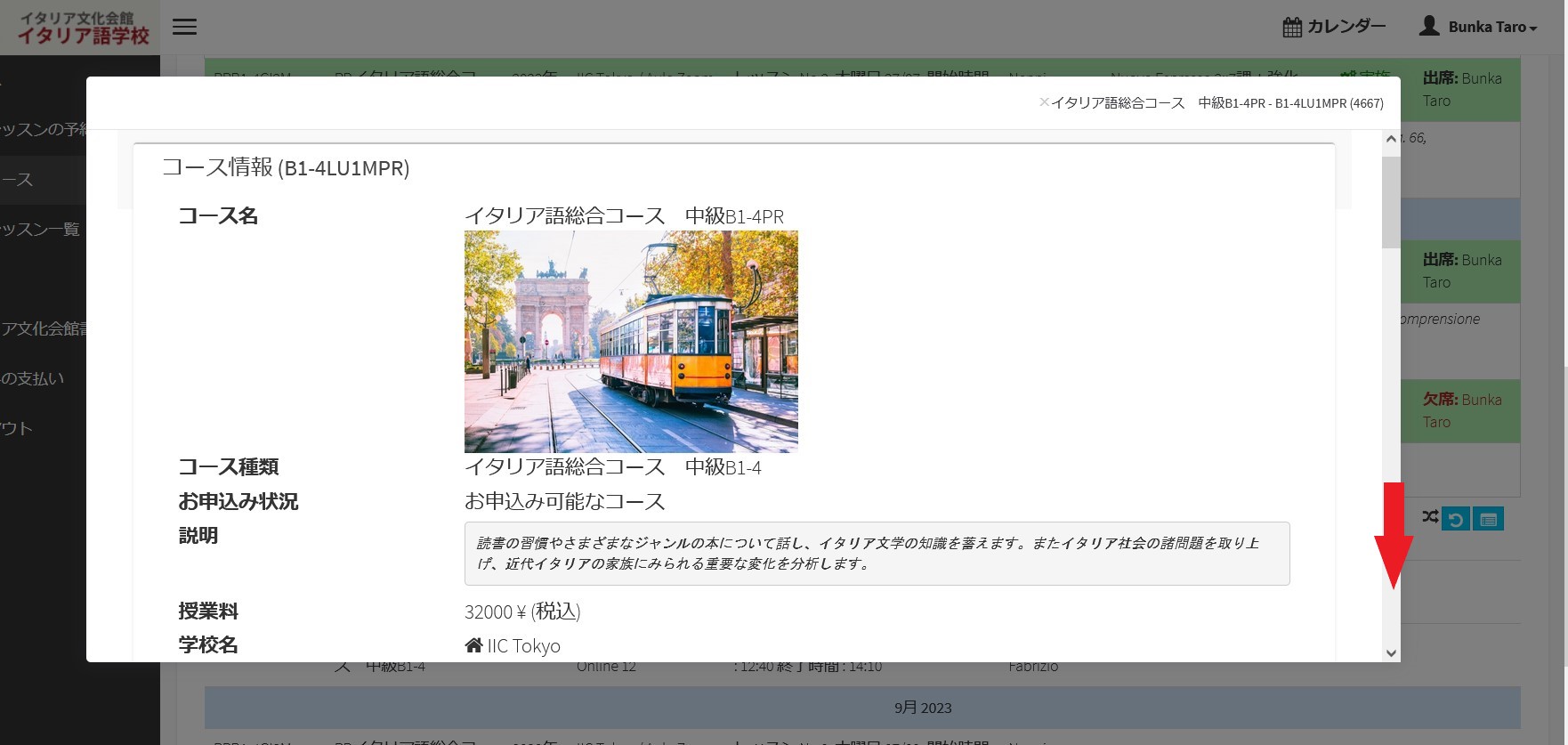The width and height of the screenshot is (1568, 745).
Task: Toggle the hamburger sidebar menu
Action: (184, 27)
